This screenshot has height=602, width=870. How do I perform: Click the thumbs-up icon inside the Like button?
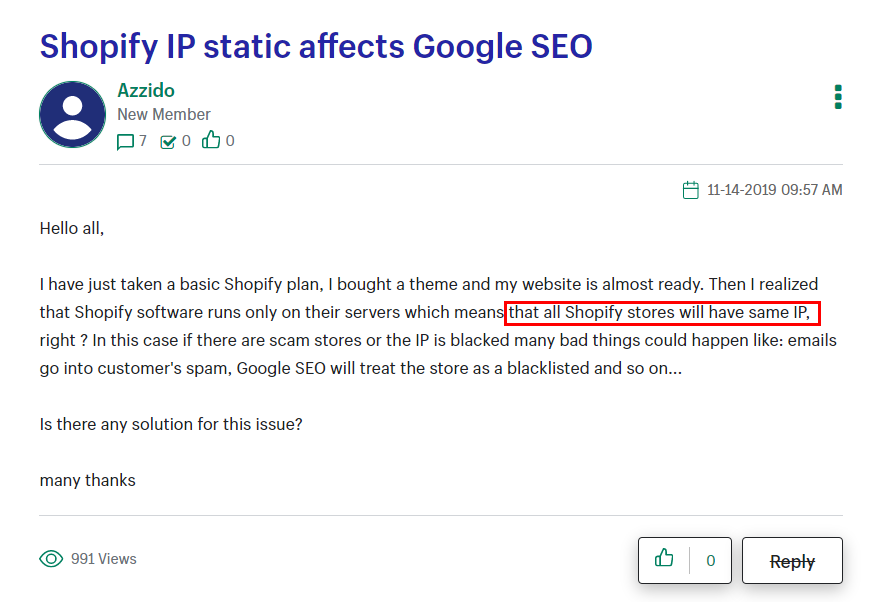pos(663,560)
